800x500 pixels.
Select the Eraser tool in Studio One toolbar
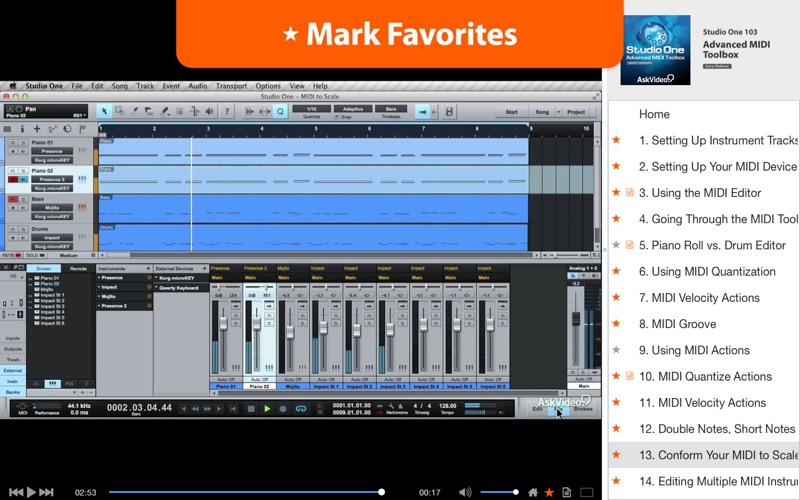pyautogui.click(x=149, y=111)
